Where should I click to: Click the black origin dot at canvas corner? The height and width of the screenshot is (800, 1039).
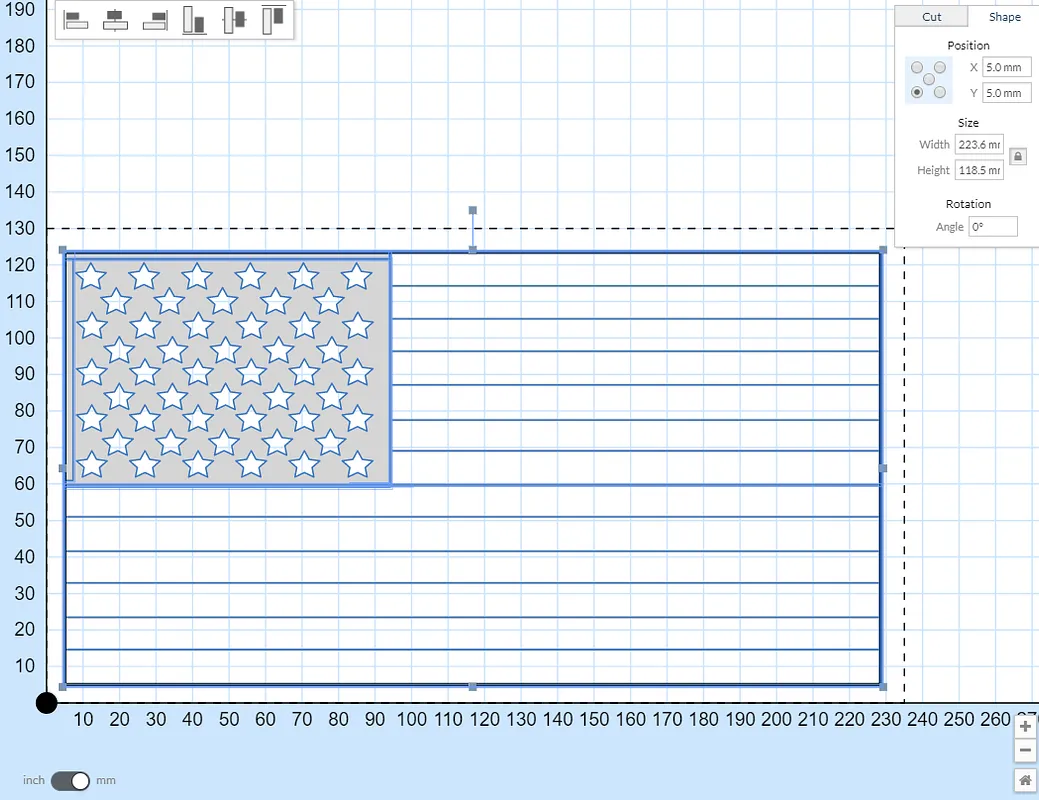click(x=46, y=703)
